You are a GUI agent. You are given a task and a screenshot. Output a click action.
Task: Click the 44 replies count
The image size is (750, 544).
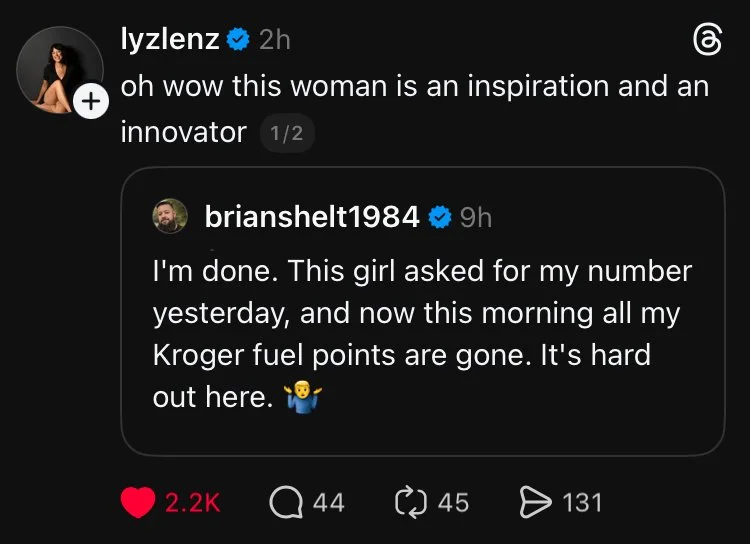tap(329, 503)
